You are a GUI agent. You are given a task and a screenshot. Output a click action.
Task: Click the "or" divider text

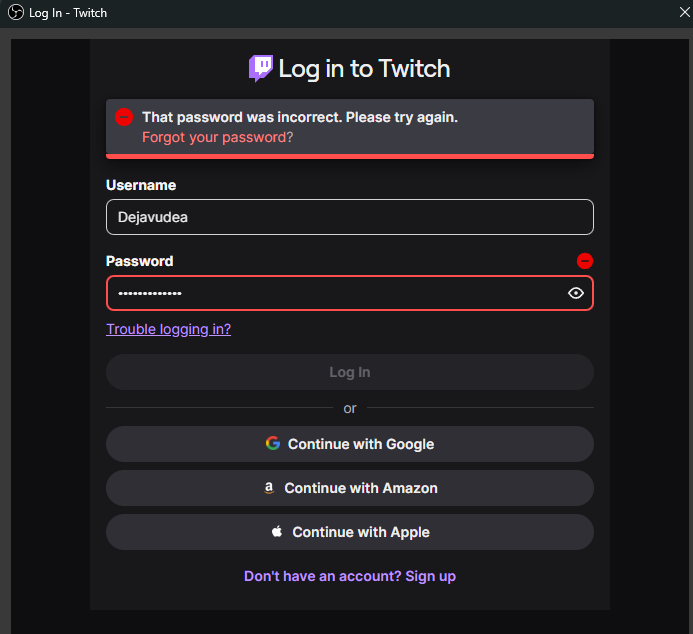350,408
